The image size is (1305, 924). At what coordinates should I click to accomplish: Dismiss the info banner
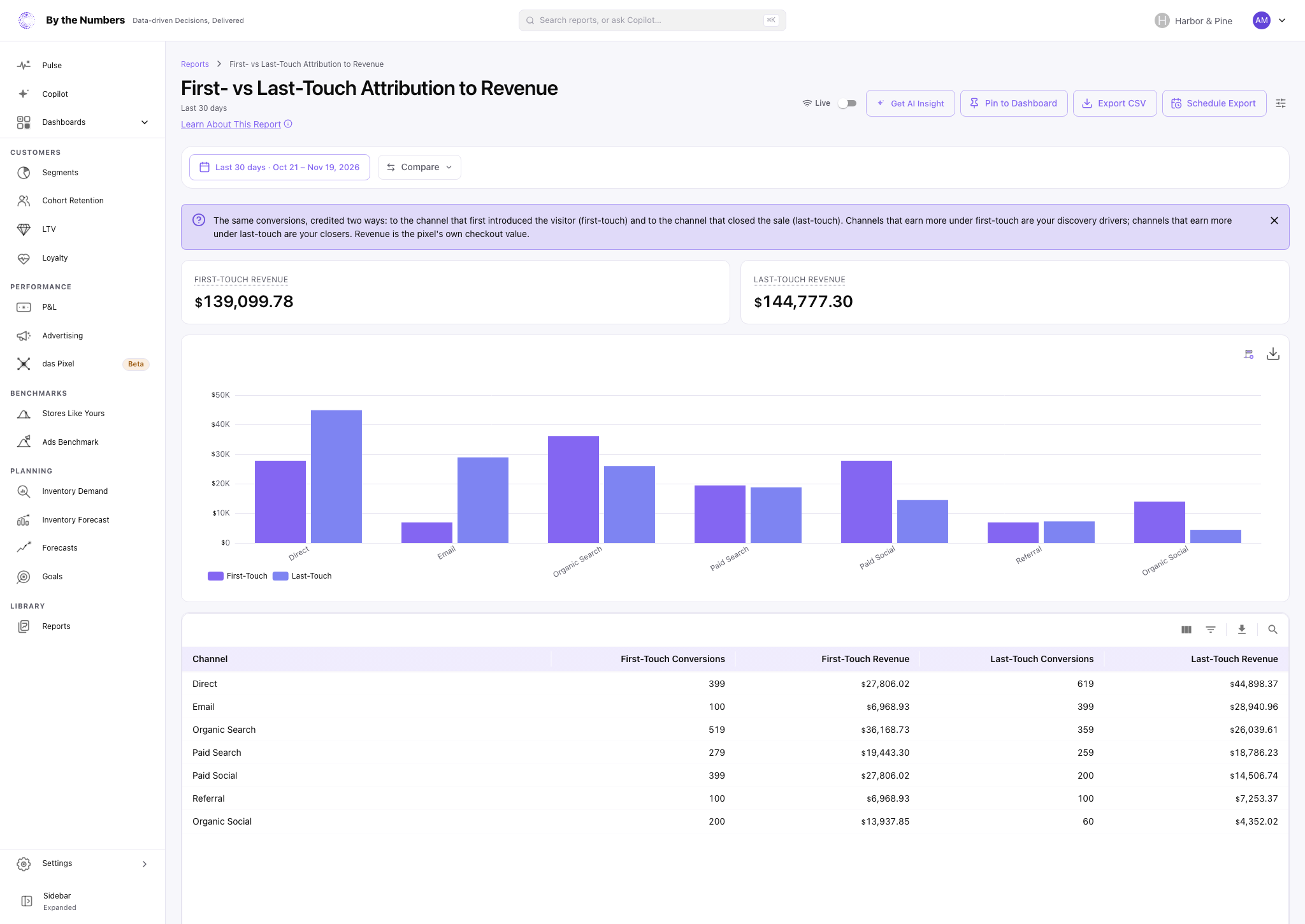point(1274,220)
